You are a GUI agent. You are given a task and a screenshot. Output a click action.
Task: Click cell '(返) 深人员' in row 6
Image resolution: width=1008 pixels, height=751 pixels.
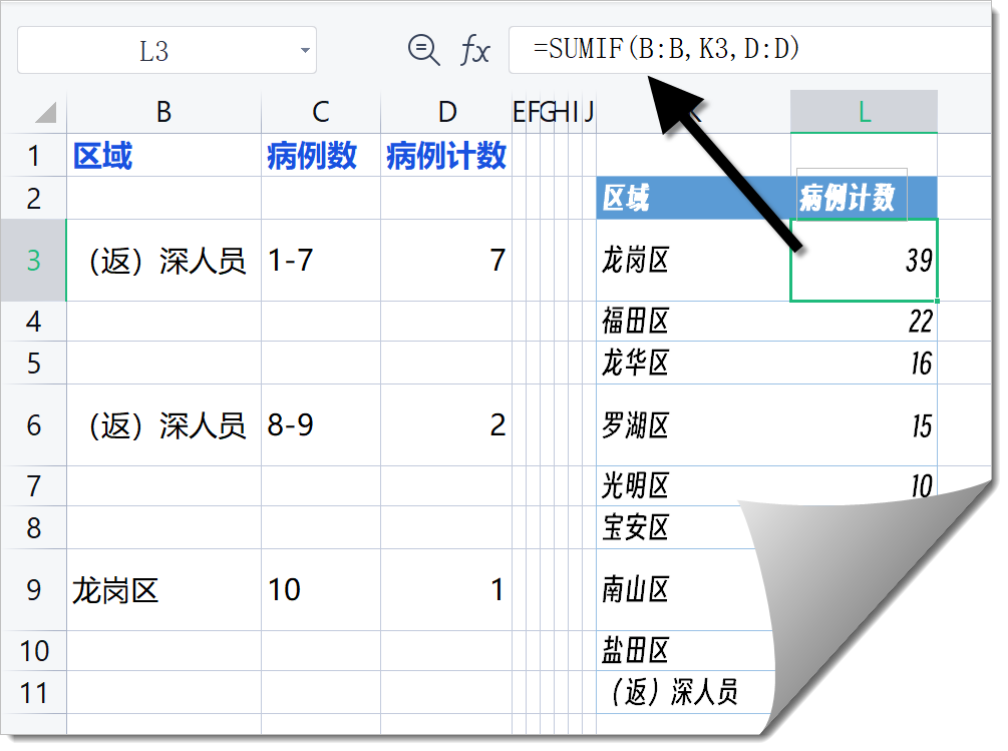164,425
